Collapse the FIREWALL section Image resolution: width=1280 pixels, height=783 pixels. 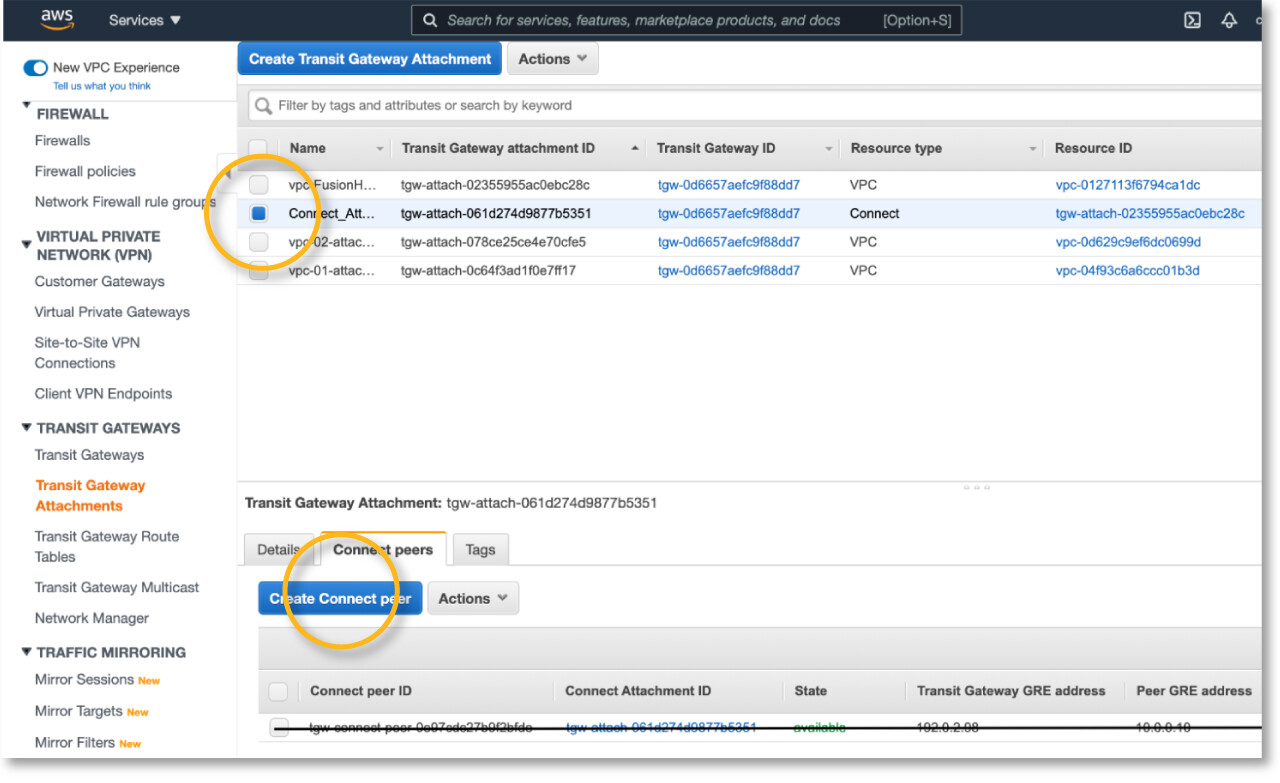coord(27,107)
